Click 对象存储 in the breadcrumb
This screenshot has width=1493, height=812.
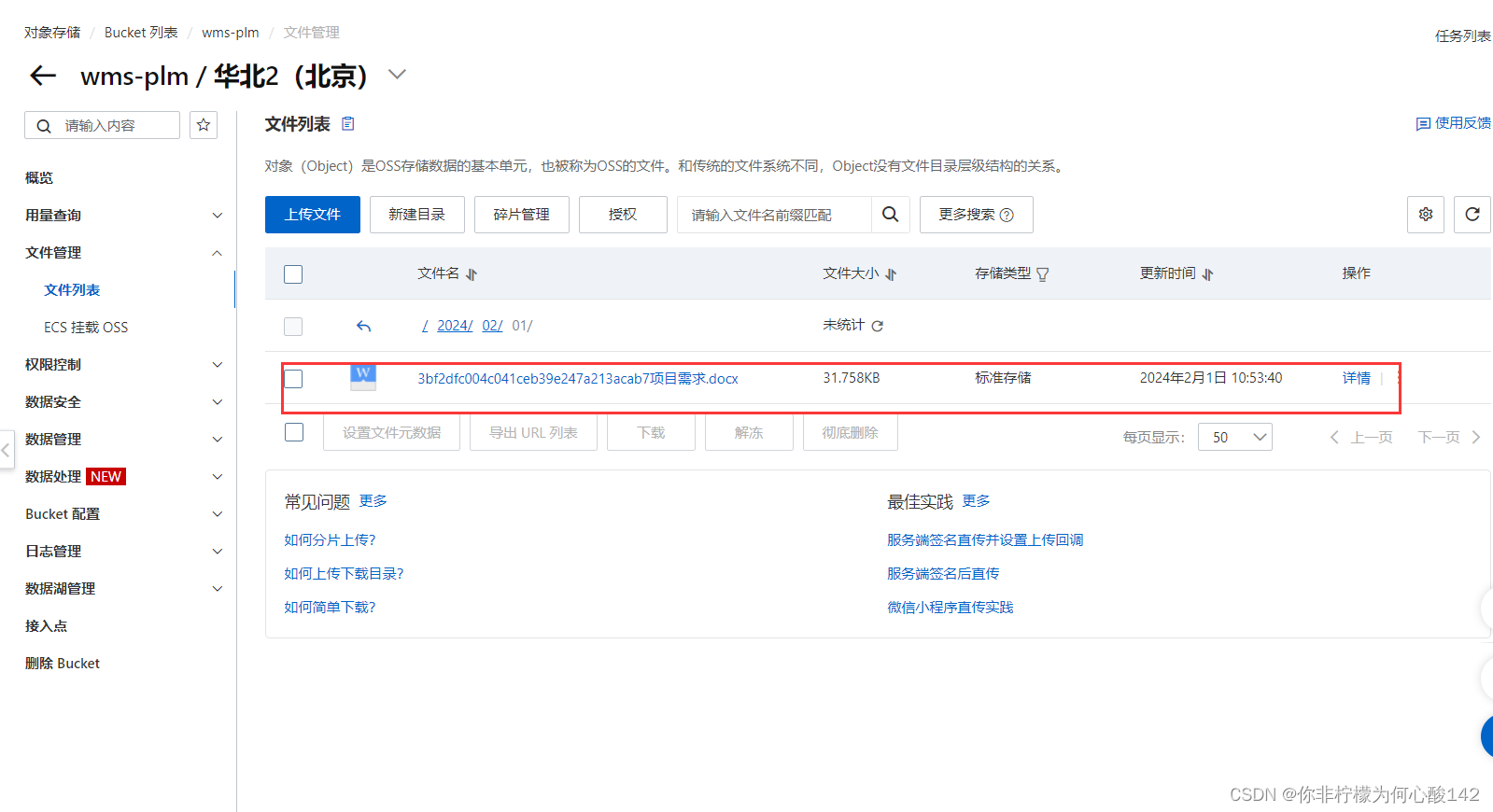pos(52,33)
